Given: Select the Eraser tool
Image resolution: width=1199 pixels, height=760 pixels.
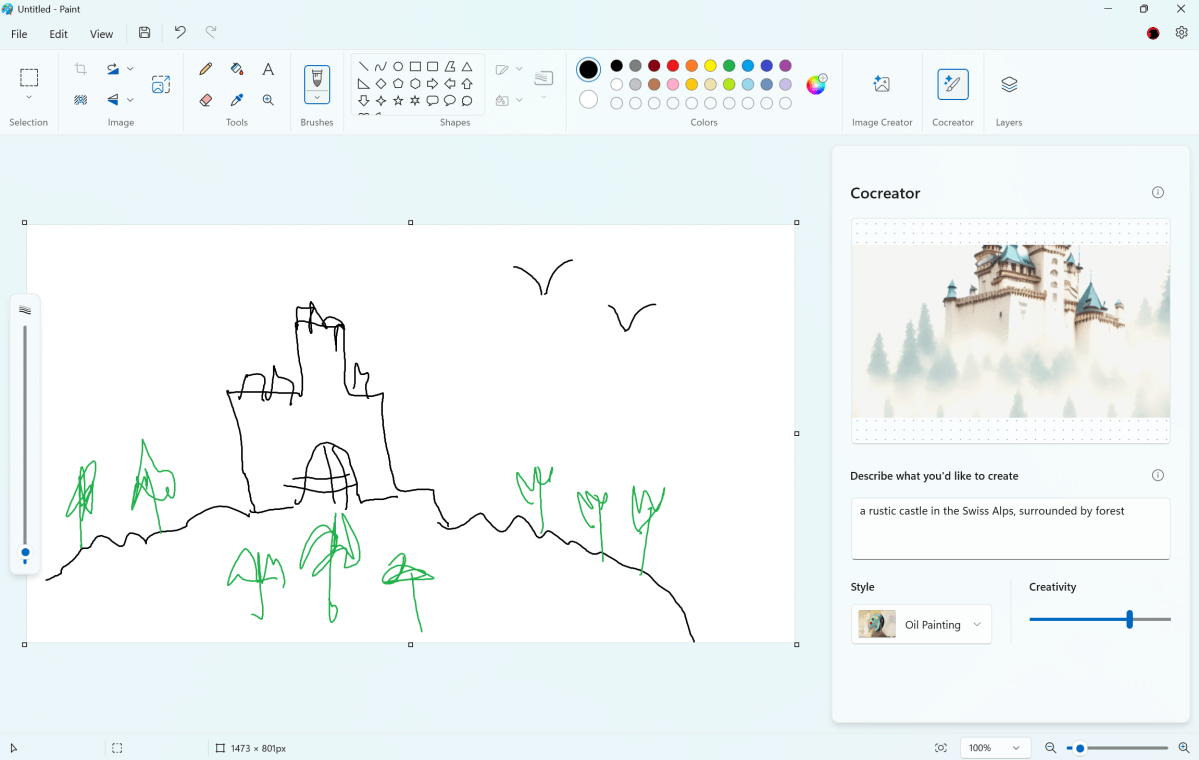Looking at the screenshot, I should click(x=205, y=100).
